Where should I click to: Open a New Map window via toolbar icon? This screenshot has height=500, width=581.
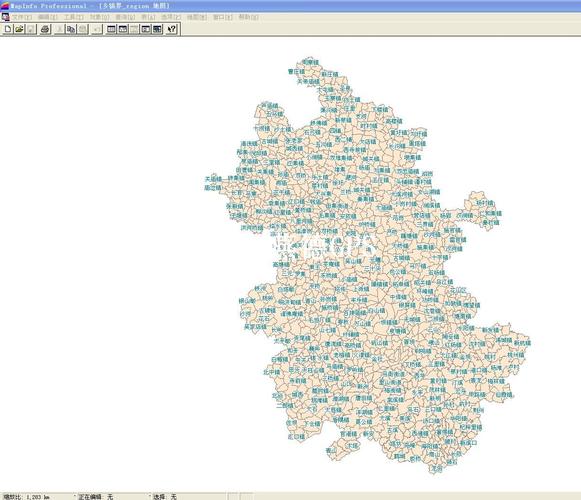point(123,29)
